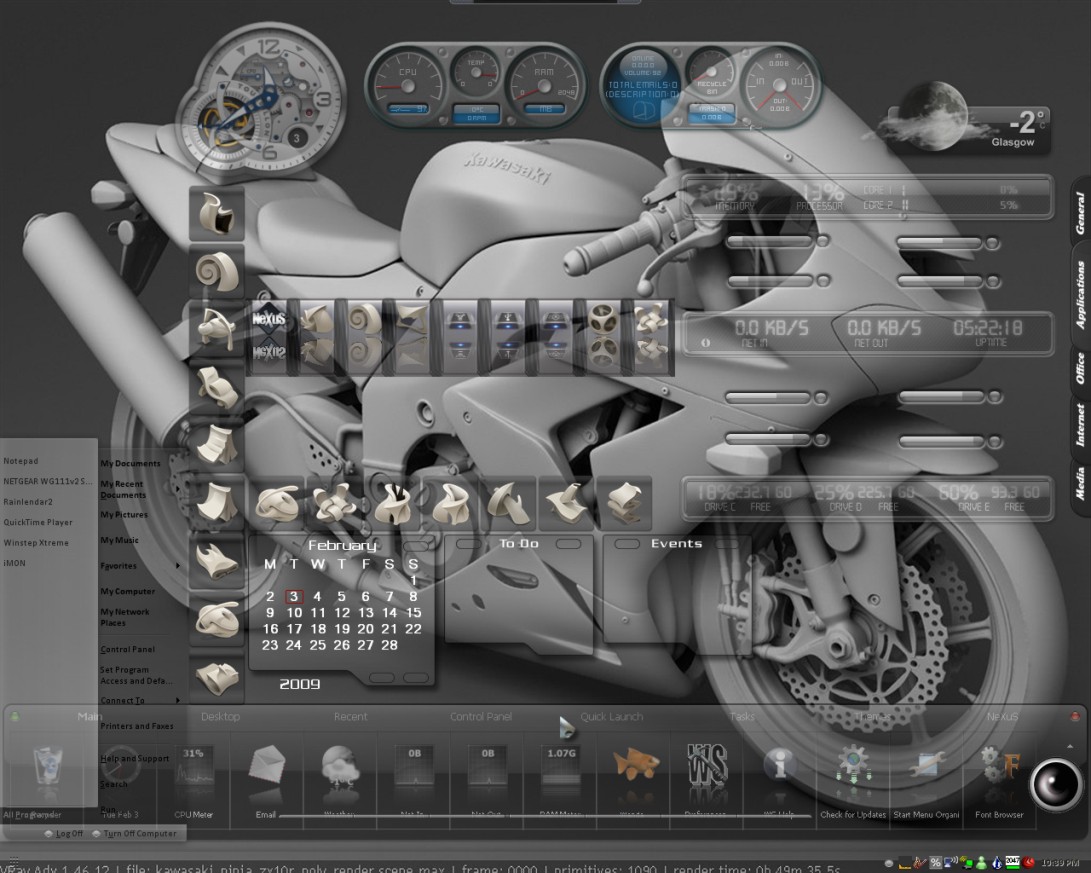Click the shelf scroll-up arrow above lens

(1070, 746)
